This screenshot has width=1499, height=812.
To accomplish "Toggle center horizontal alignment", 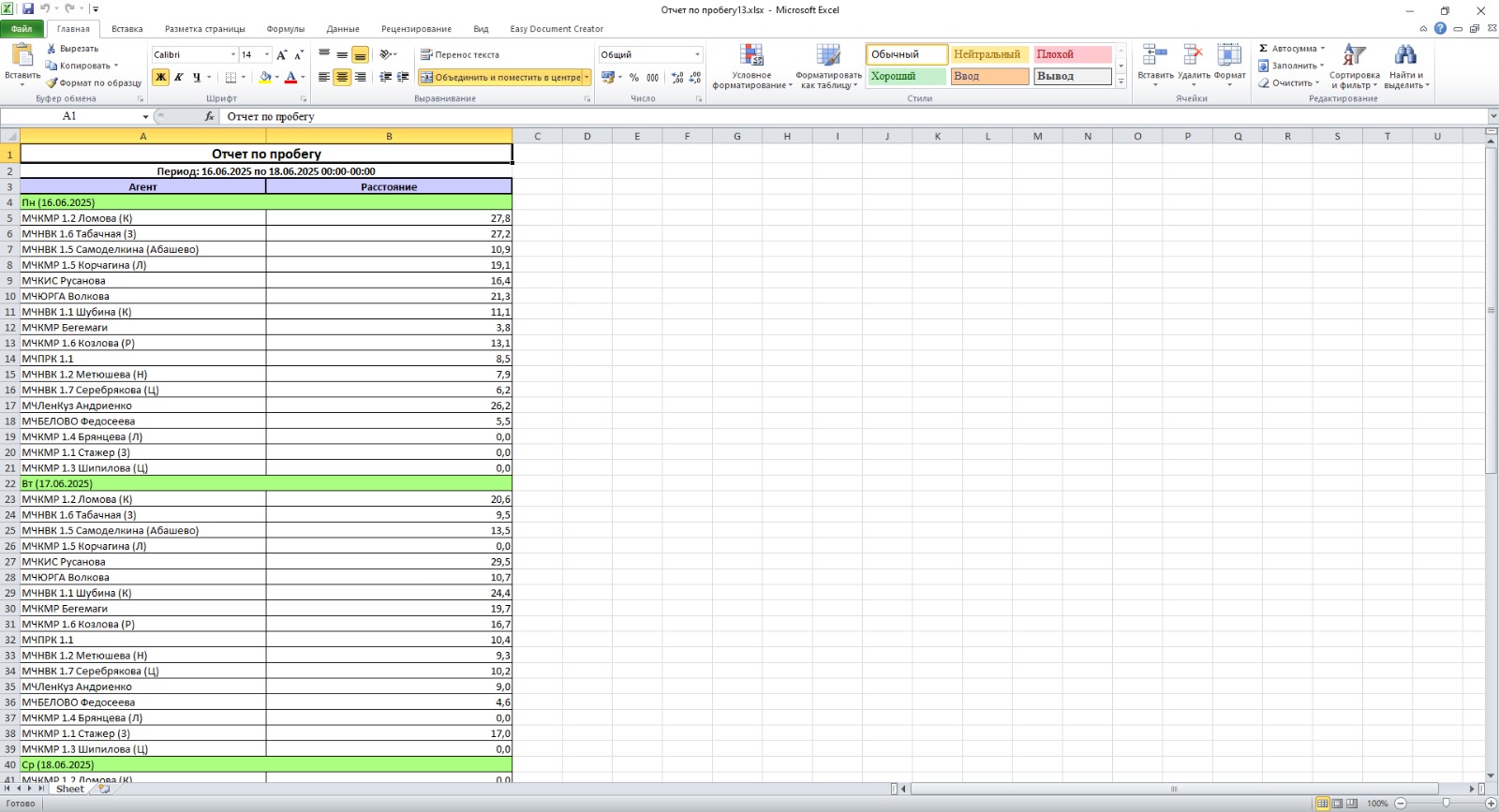I will pyautogui.click(x=342, y=78).
